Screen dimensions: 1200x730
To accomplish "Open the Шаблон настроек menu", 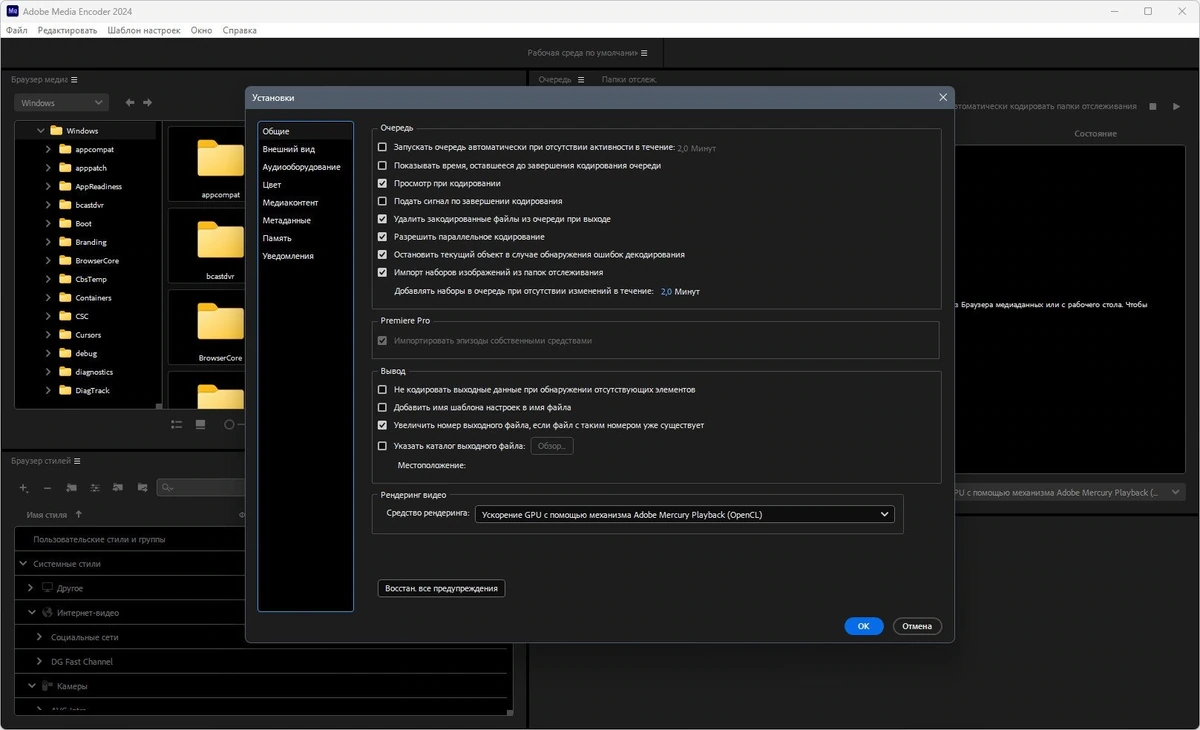I will 144,30.
